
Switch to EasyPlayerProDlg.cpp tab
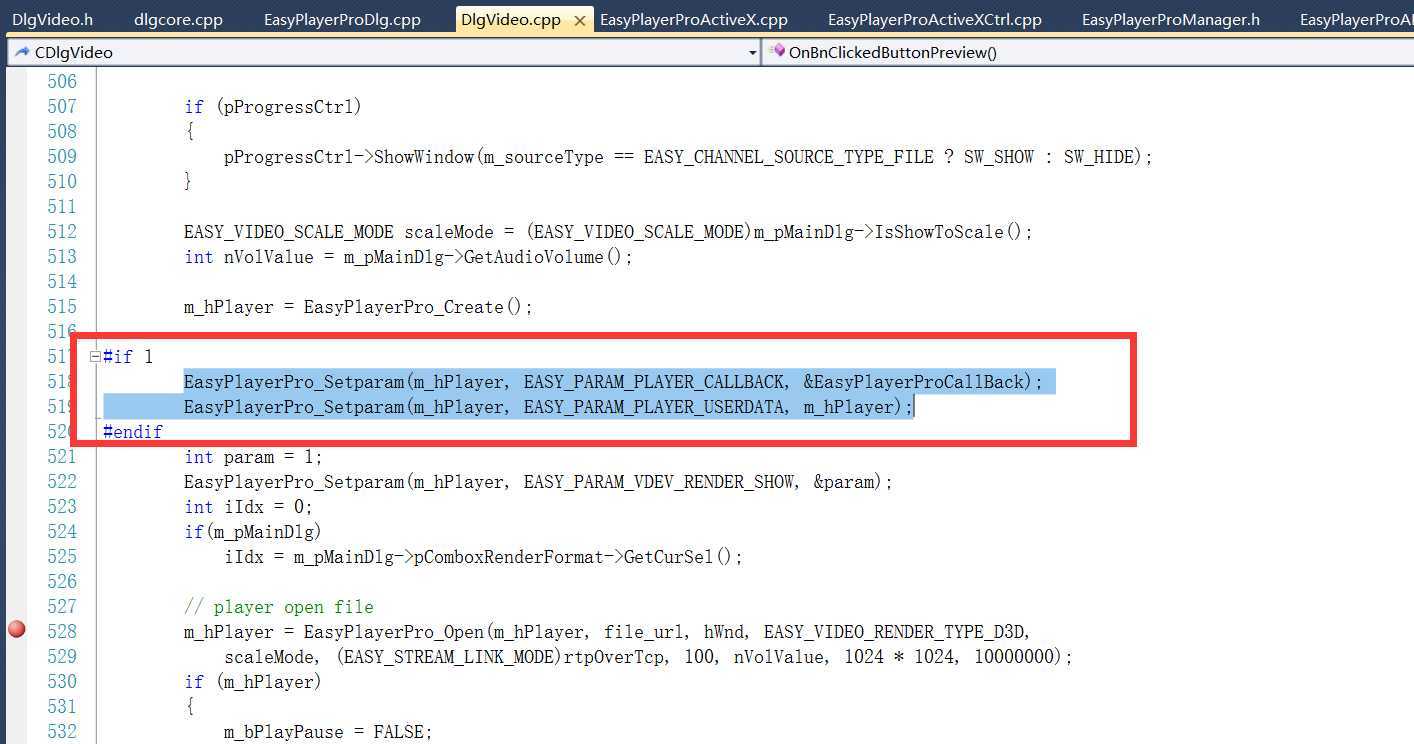coord(342,19)
